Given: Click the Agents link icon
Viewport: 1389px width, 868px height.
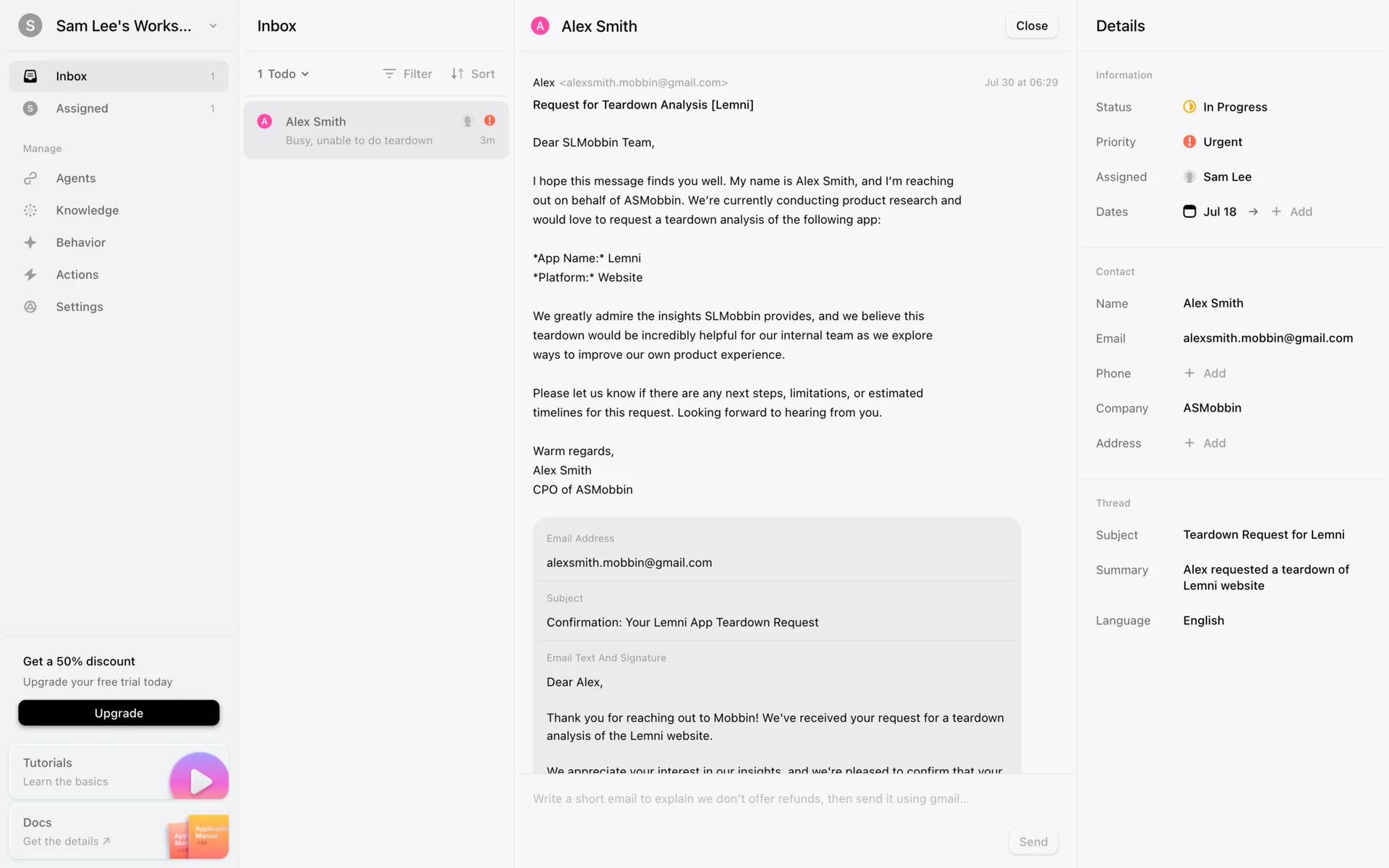Looking at the screenshot, I should pos(30,178).
